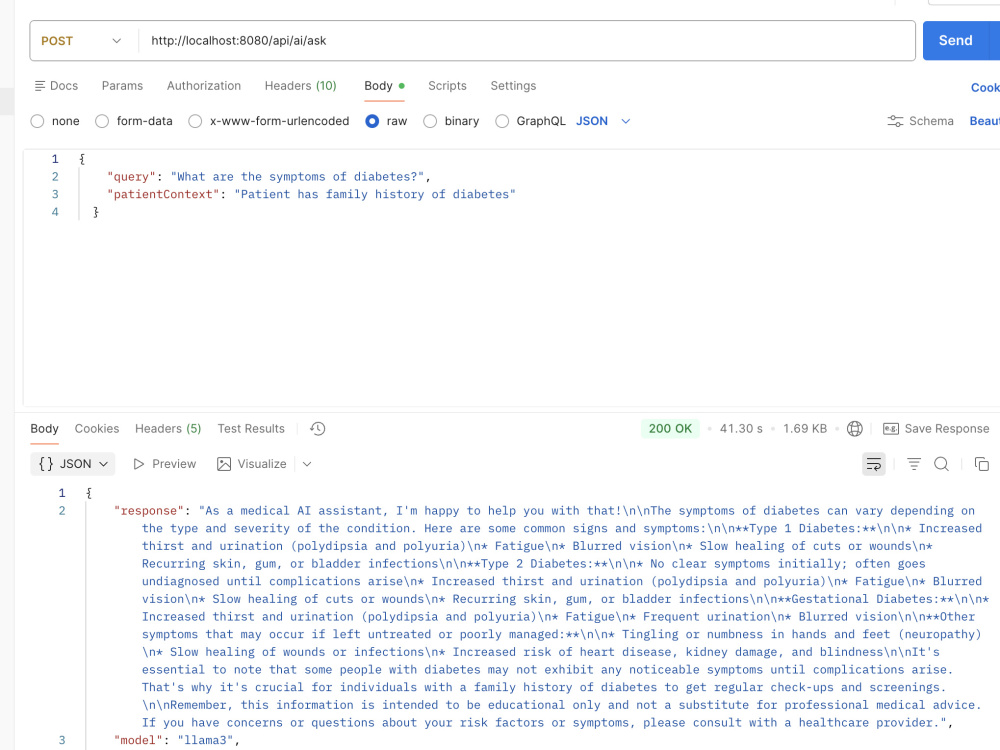
Task: Click the Visualize button
Action: pyautogui.click(x=252, y=464)
